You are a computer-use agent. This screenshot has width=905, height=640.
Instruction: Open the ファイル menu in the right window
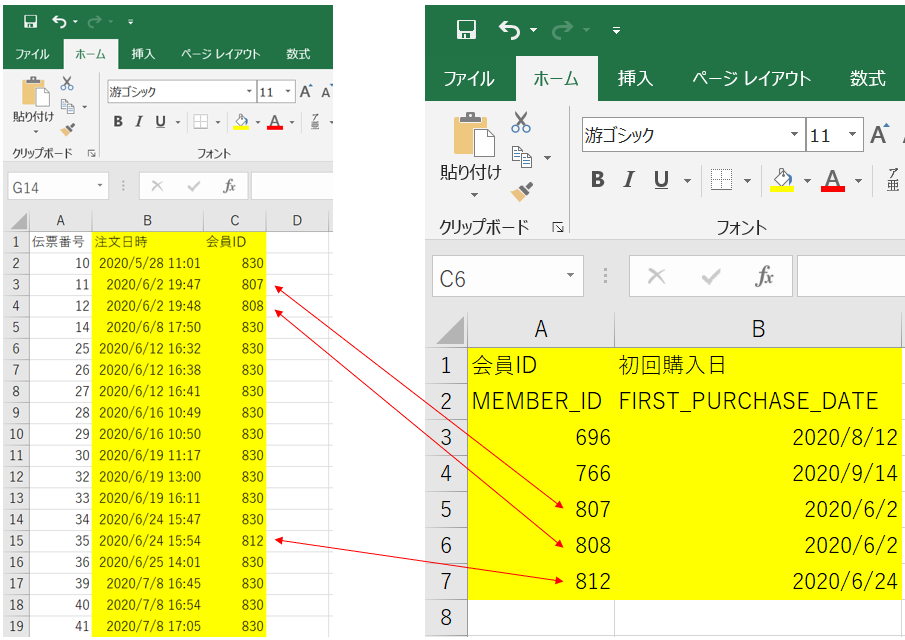(468, 79)
